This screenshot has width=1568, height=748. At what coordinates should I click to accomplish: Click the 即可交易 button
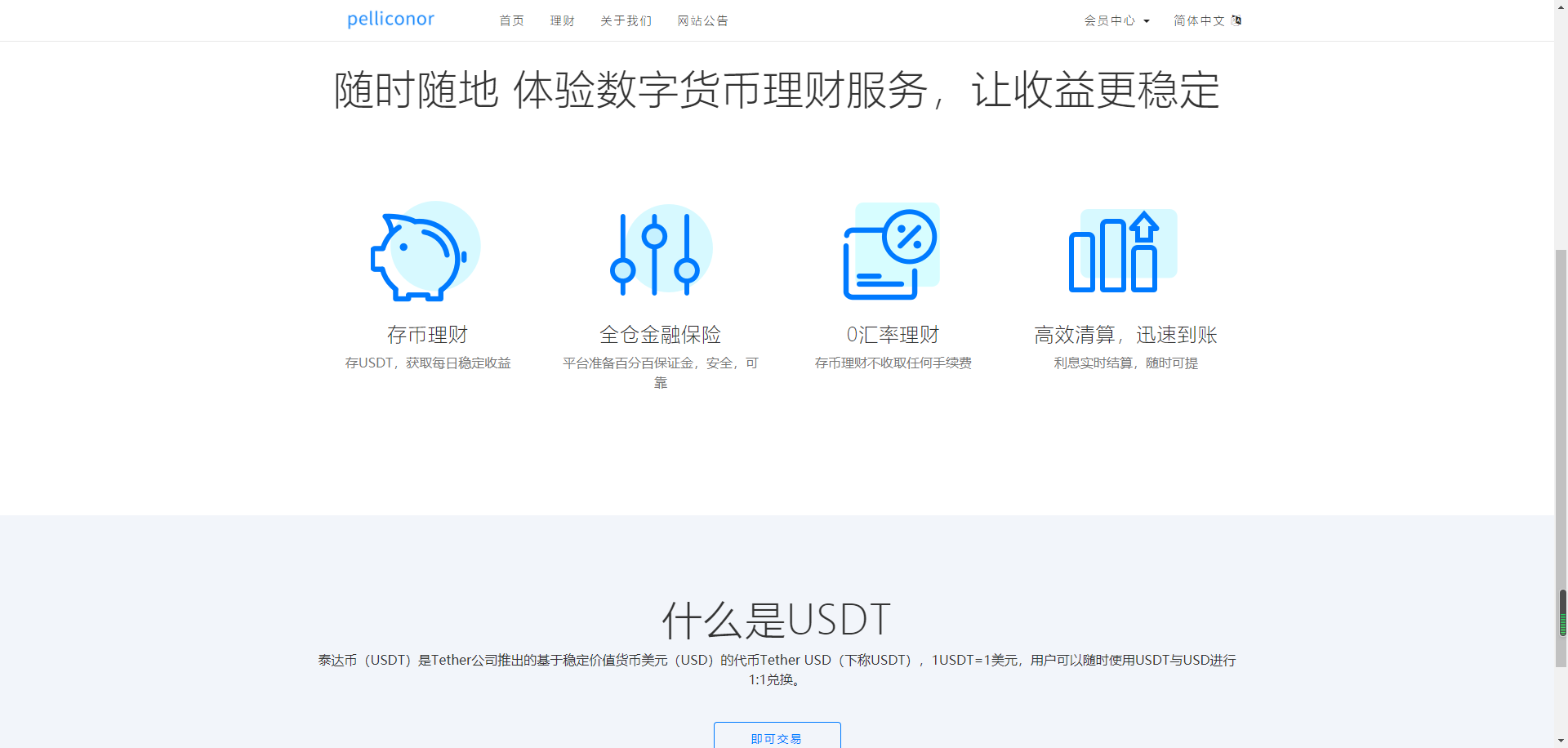(777, 735)
